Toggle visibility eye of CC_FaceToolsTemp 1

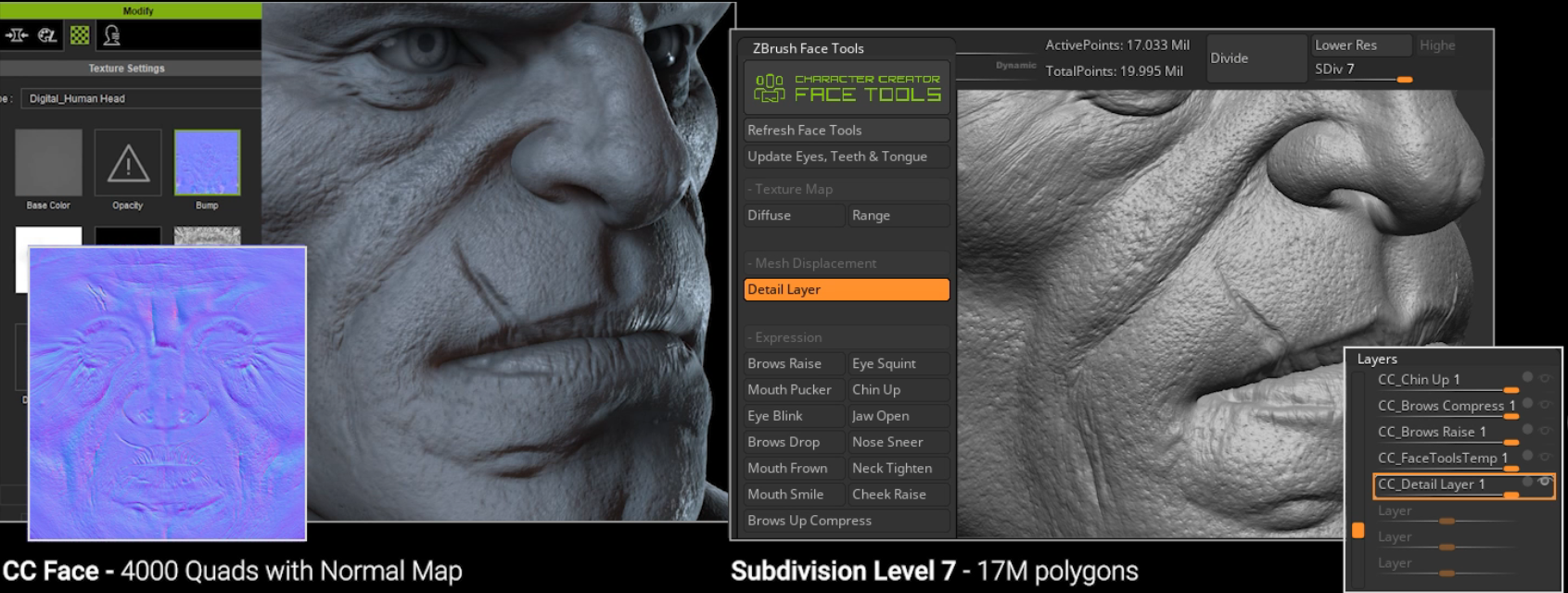pos(1545,456)
